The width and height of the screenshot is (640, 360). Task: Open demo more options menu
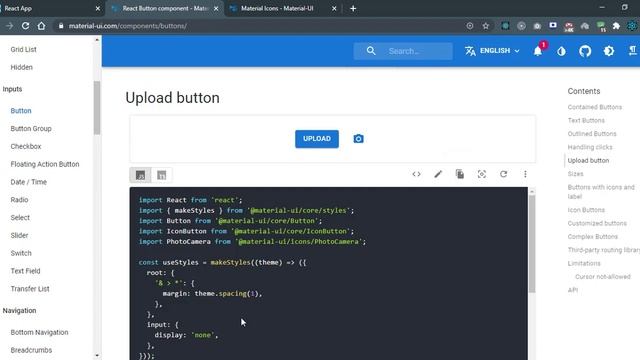click(x=525, y=174)
